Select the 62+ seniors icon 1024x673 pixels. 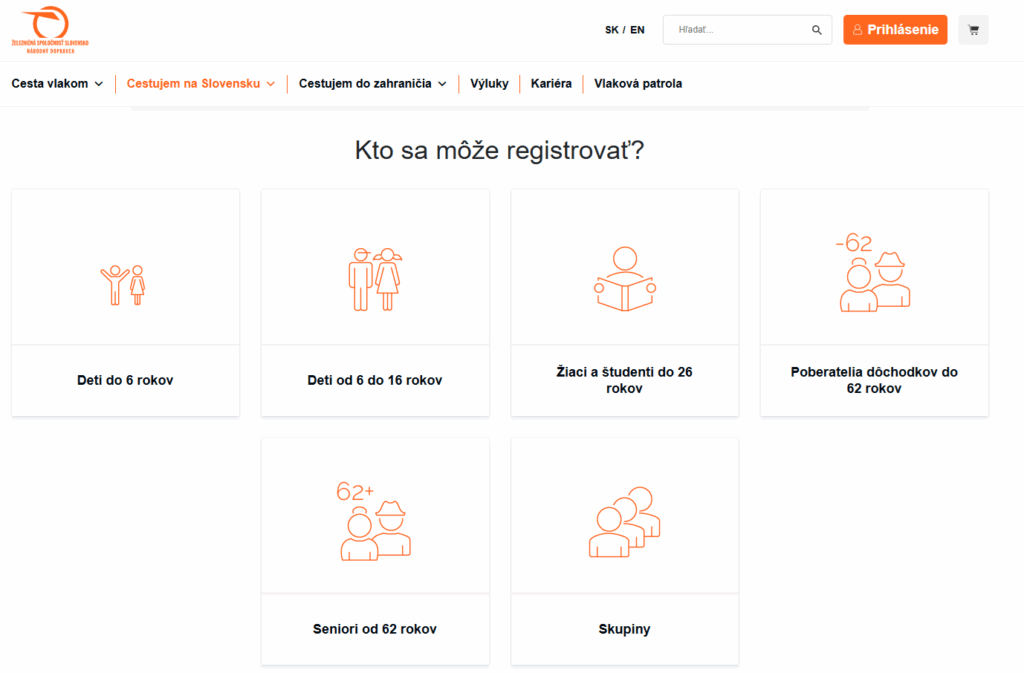pyautogui.click(x=374, y=521)
